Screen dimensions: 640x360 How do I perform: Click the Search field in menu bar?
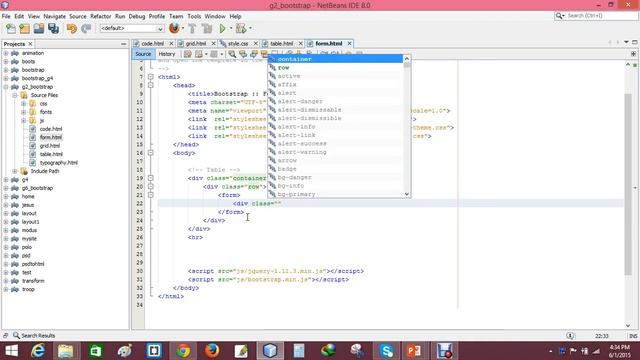point(596,16)
